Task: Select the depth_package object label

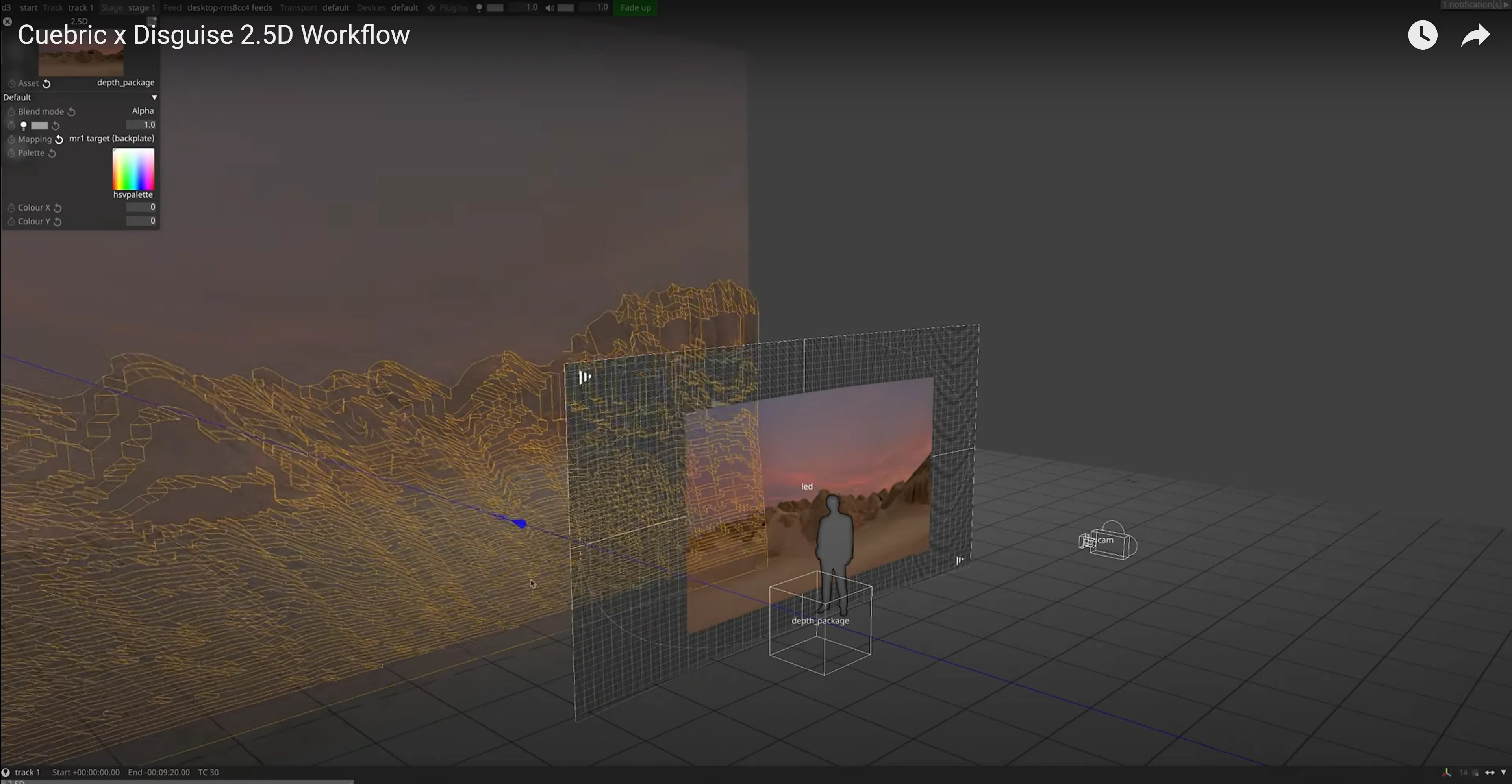Action: tap(820, 621)
